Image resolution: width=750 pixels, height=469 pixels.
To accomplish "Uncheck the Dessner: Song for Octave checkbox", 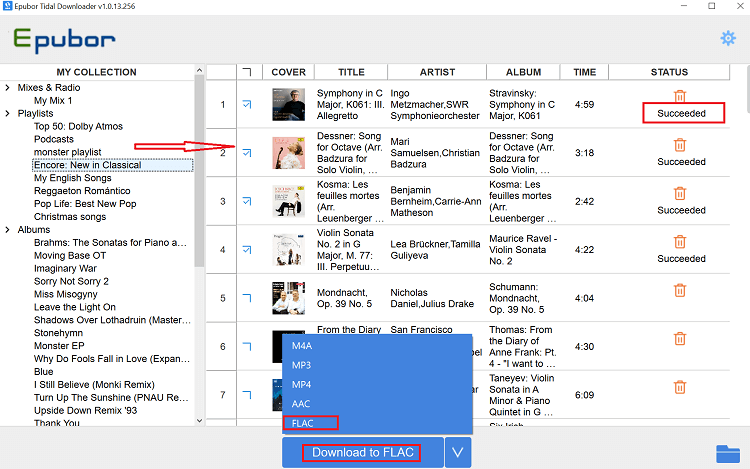I will coord(247,153).
